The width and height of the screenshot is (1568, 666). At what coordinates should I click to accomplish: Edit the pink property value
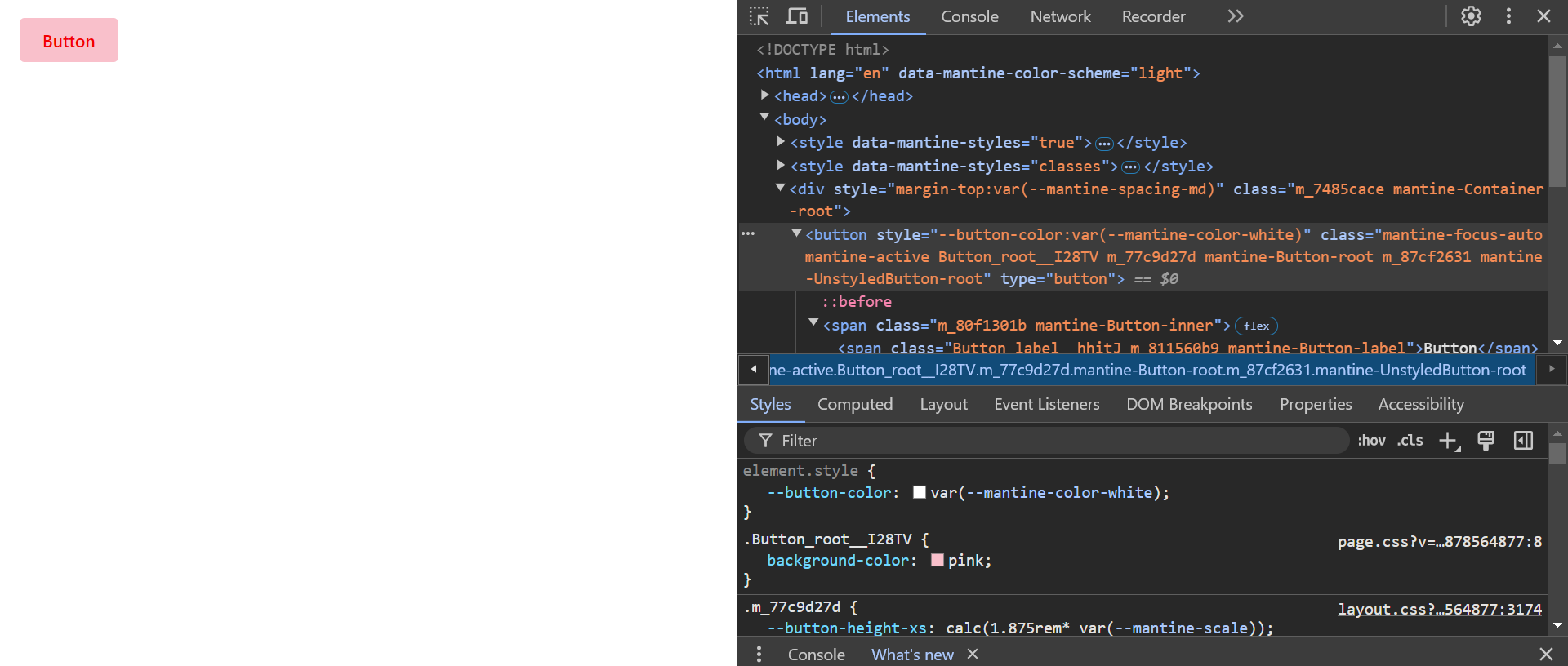967,561
